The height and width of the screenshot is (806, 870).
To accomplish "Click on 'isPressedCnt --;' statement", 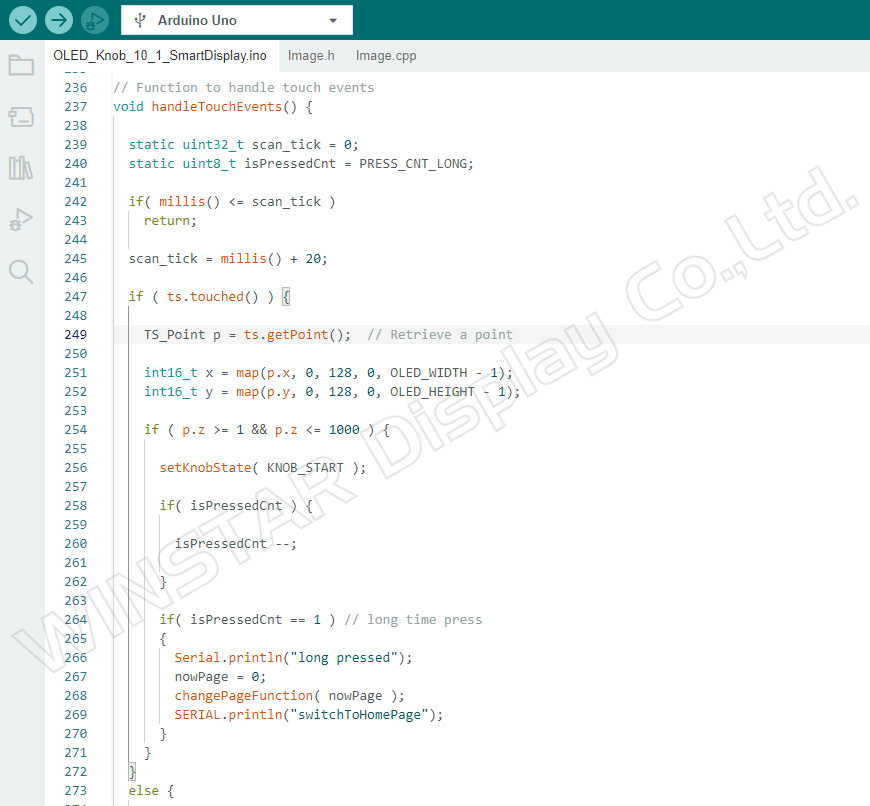I will coord(236,544).
